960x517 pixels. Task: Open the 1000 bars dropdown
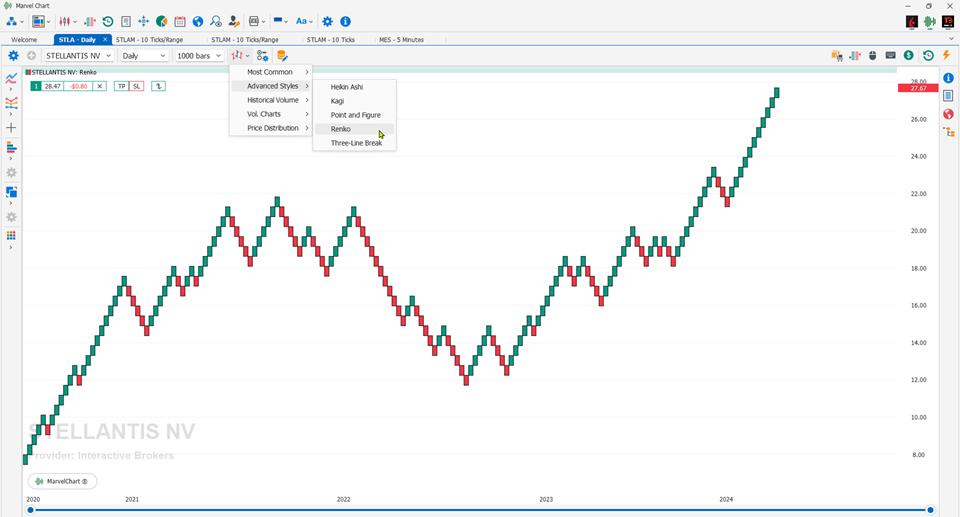tap(199, 56)
